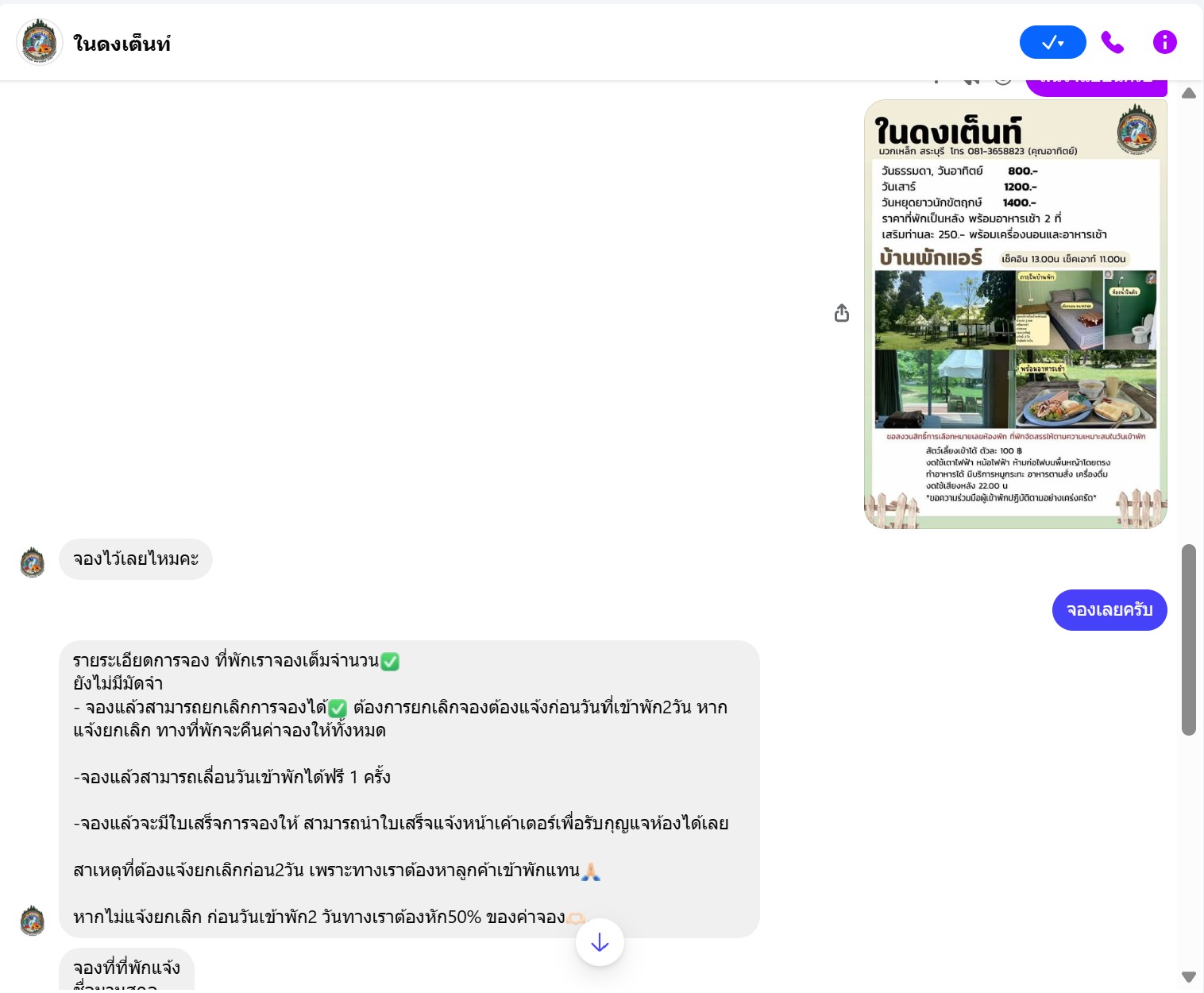The image size is (1204, 993).
Task: Select the message จองที่ที่พักแจ้ง
Action: tap(127, 970)
